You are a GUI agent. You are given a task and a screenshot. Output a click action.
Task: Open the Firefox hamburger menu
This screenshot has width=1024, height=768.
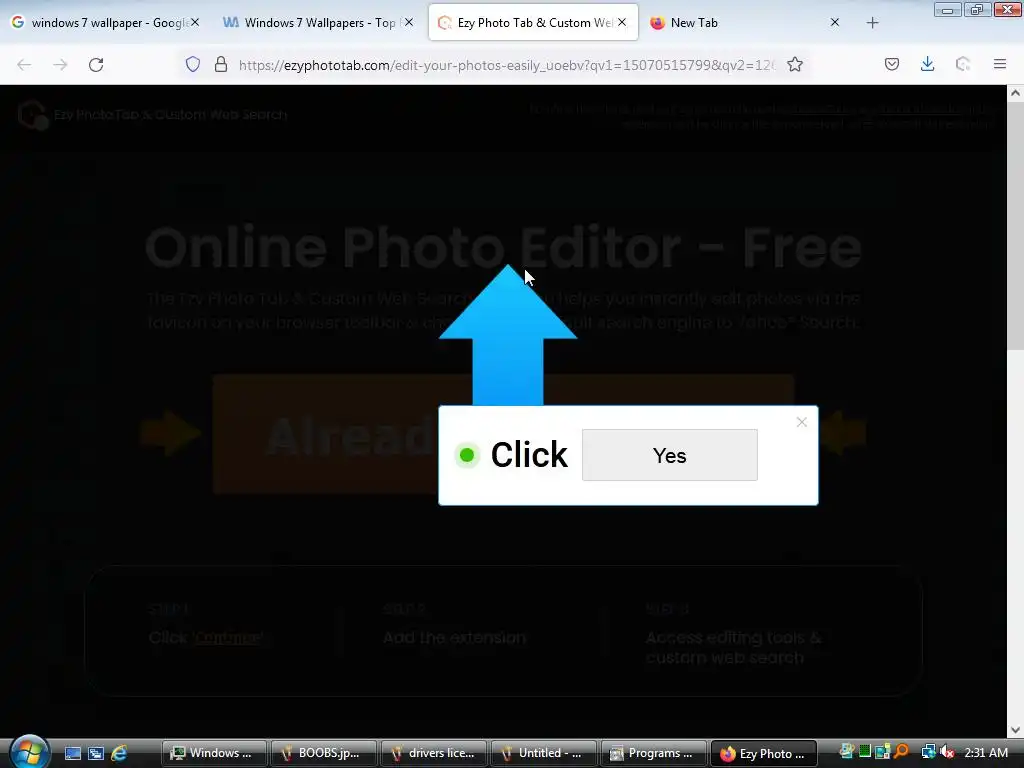tap(1000, 64)
